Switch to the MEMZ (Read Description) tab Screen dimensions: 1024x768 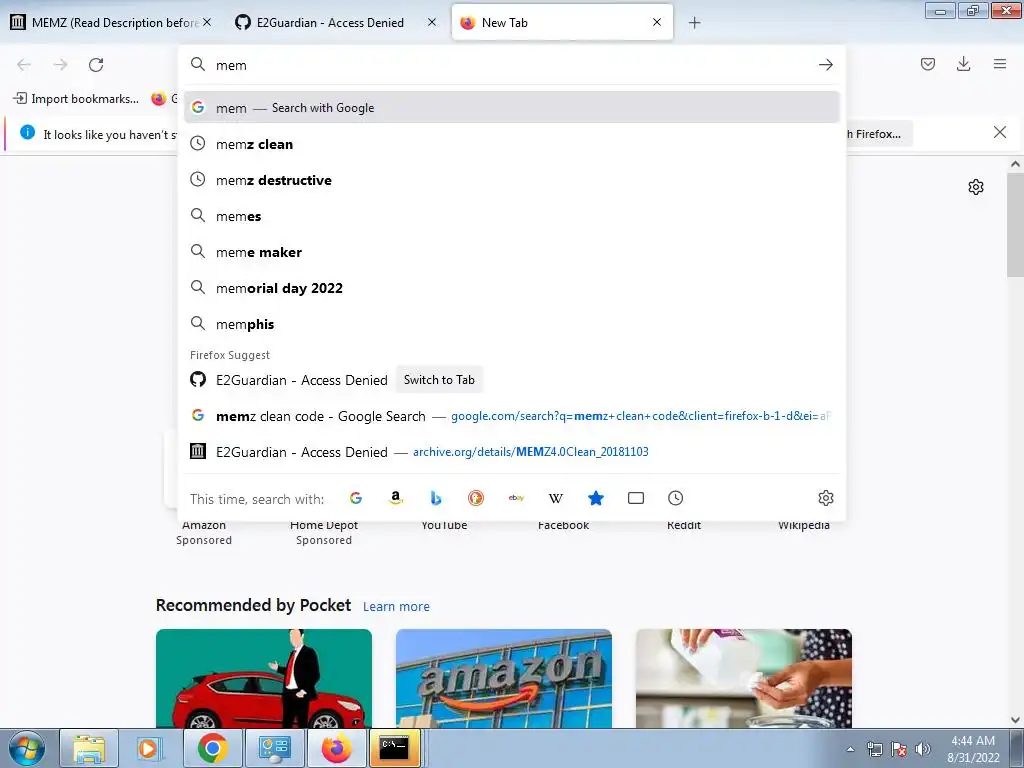[x=111, y=23]
